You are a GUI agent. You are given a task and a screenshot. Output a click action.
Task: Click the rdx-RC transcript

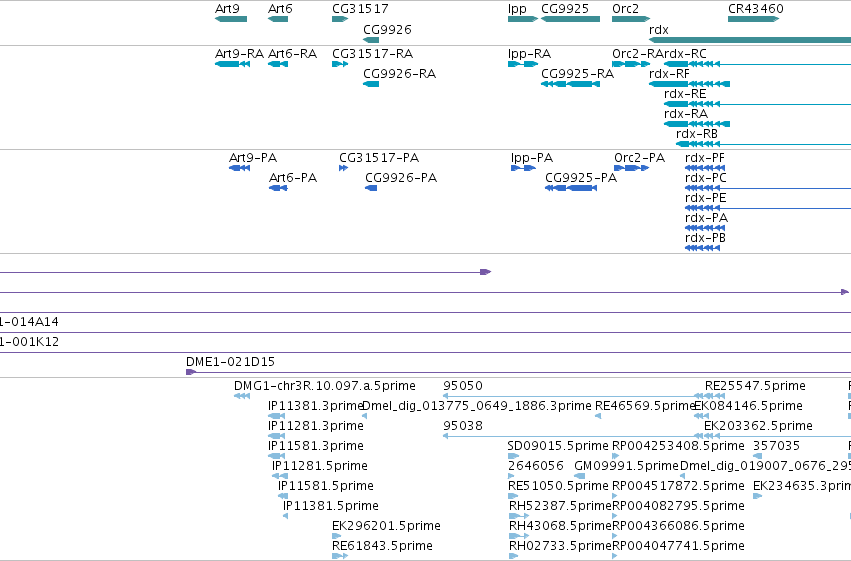click(x=758, y=64)
